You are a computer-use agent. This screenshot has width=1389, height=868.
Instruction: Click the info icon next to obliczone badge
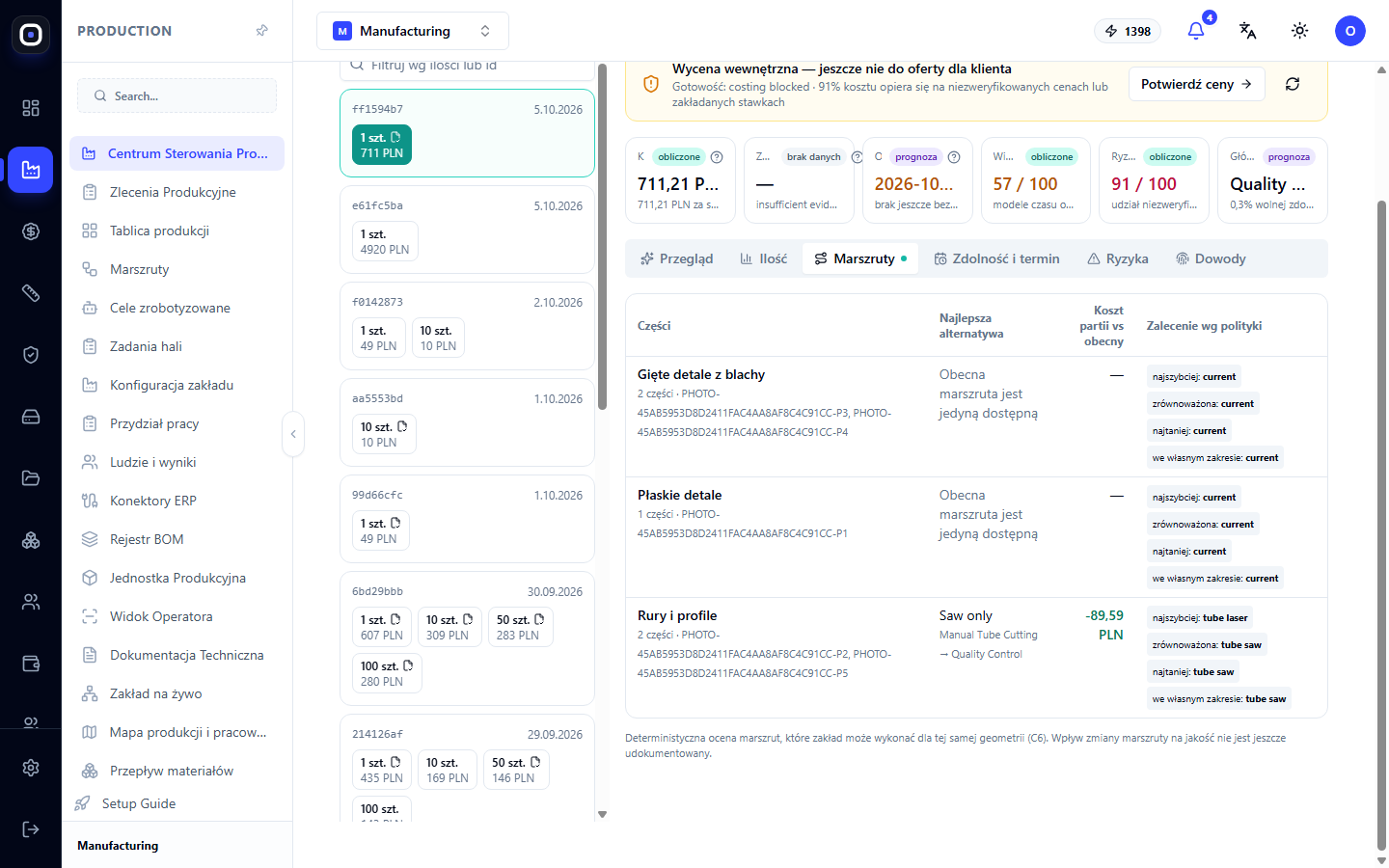coord(717,157)
